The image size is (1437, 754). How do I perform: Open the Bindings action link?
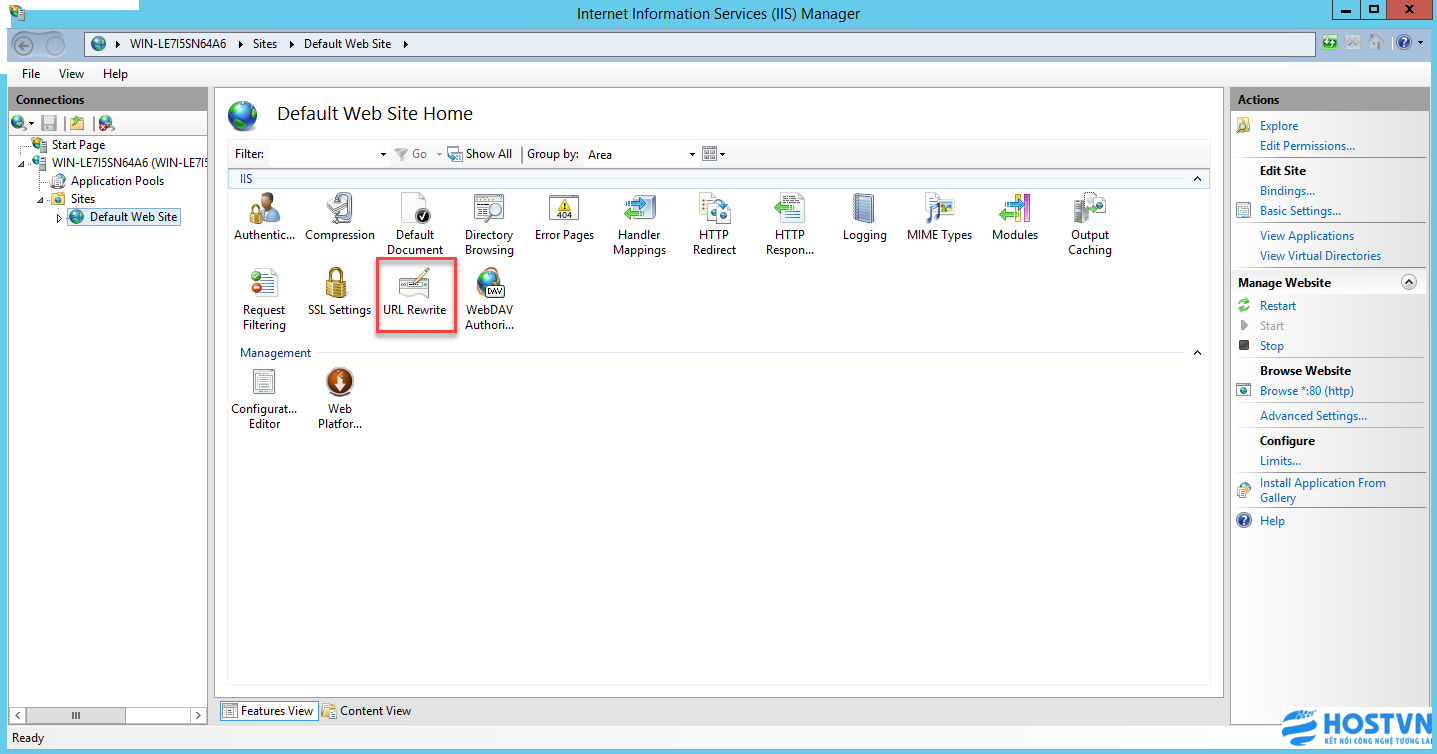(1287, 191)
